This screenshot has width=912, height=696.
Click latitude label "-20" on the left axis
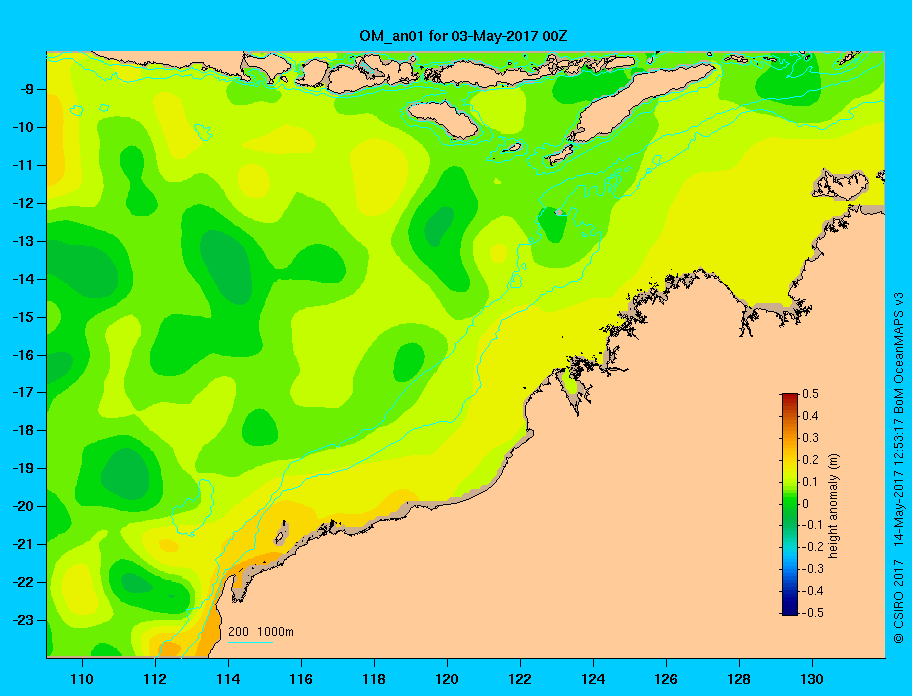coord(22,506)
